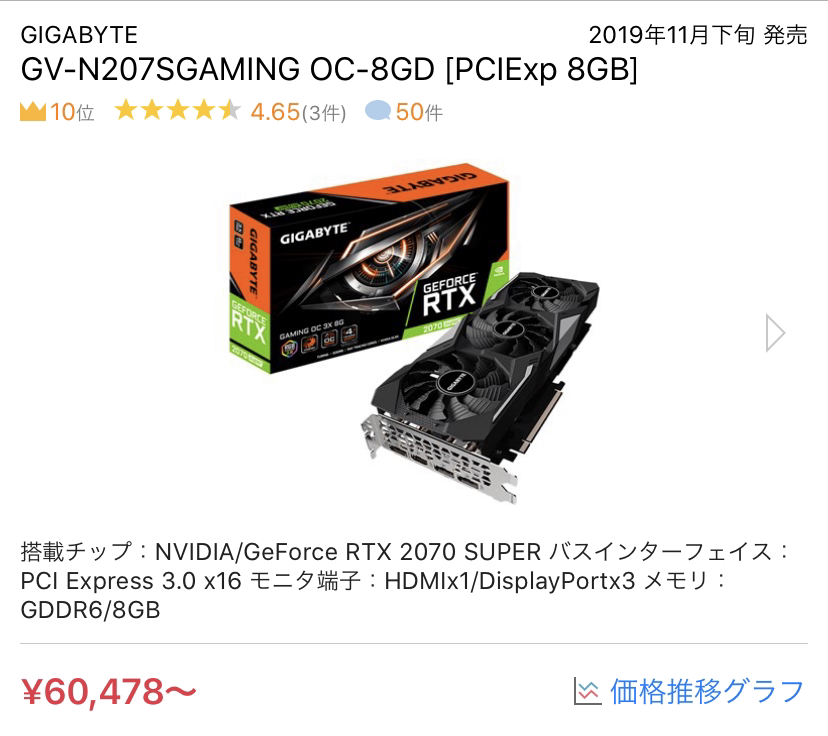Open the 50件 comments count
This screenshot has height=736, width=828.
(419, 112)
